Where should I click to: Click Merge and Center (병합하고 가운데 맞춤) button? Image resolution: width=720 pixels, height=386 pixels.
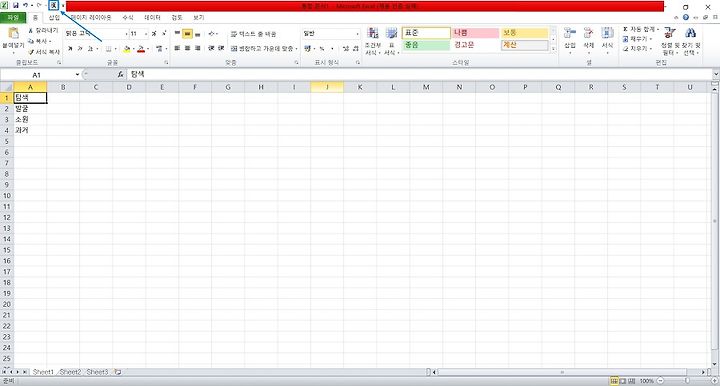click(263, 48)
